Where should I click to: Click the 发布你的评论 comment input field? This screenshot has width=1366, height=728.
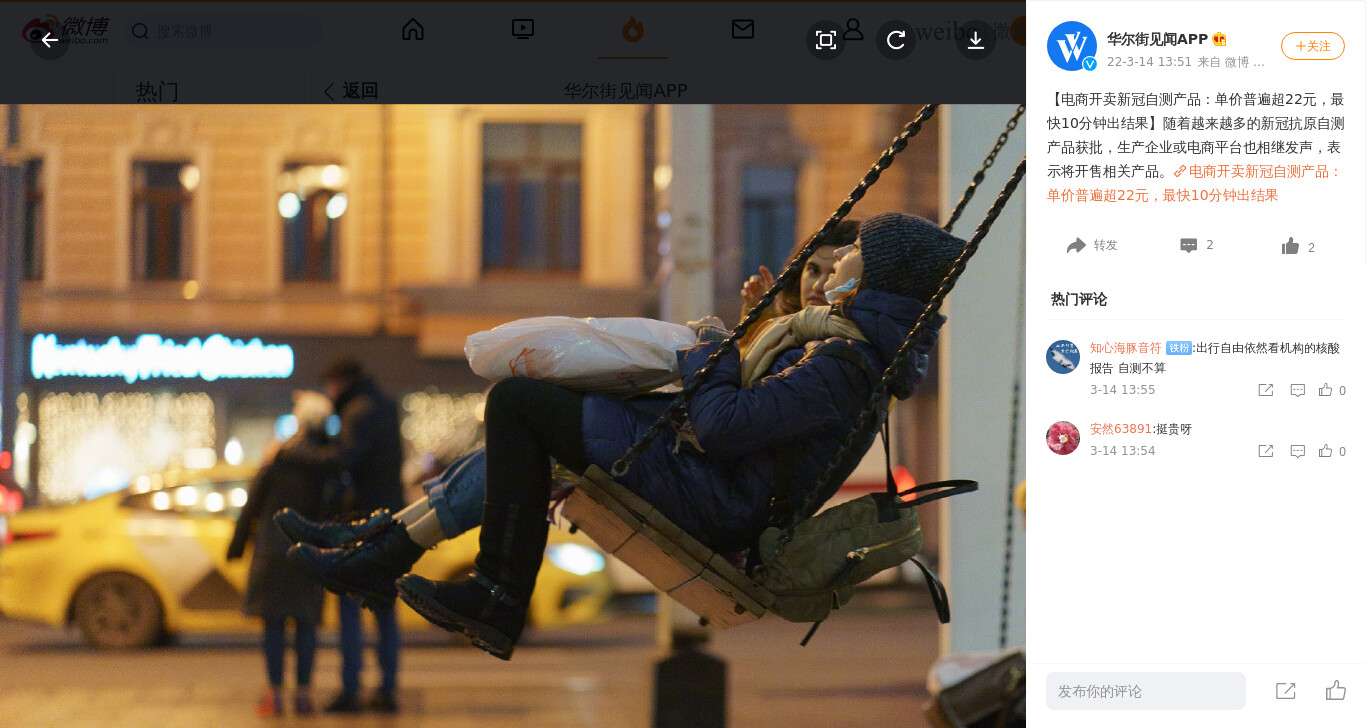1146,691
